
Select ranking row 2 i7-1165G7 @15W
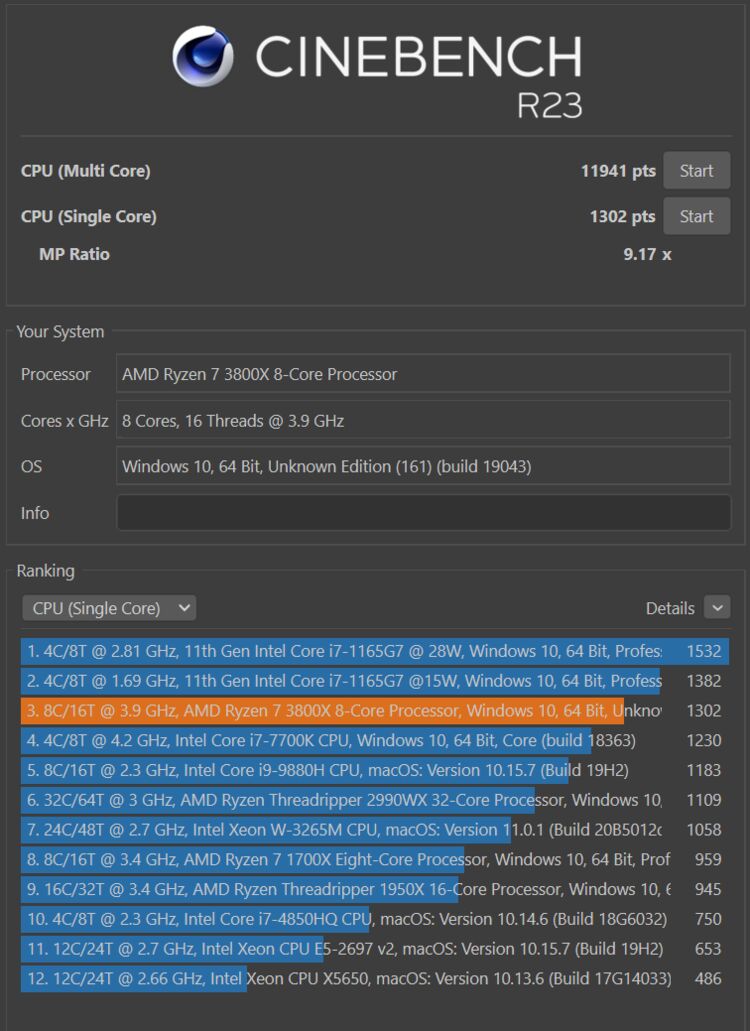pos(375,681)
